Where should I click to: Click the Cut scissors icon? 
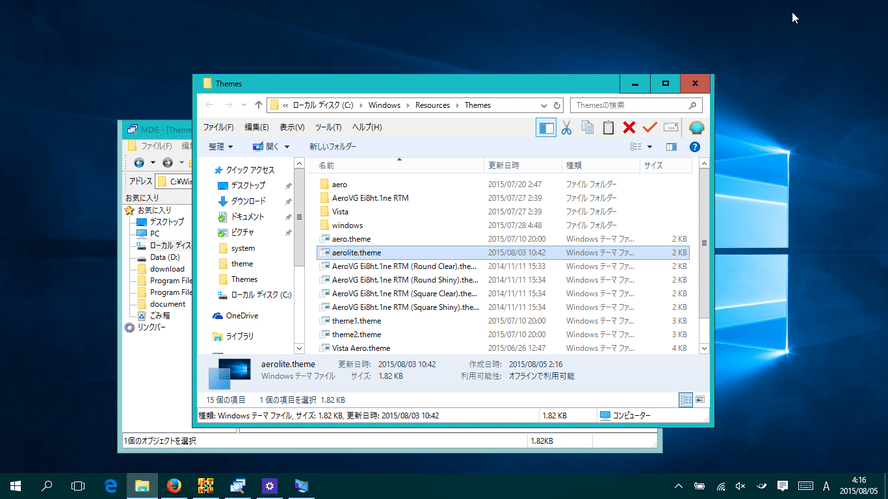pyautogui.click(x=566, y=128)
